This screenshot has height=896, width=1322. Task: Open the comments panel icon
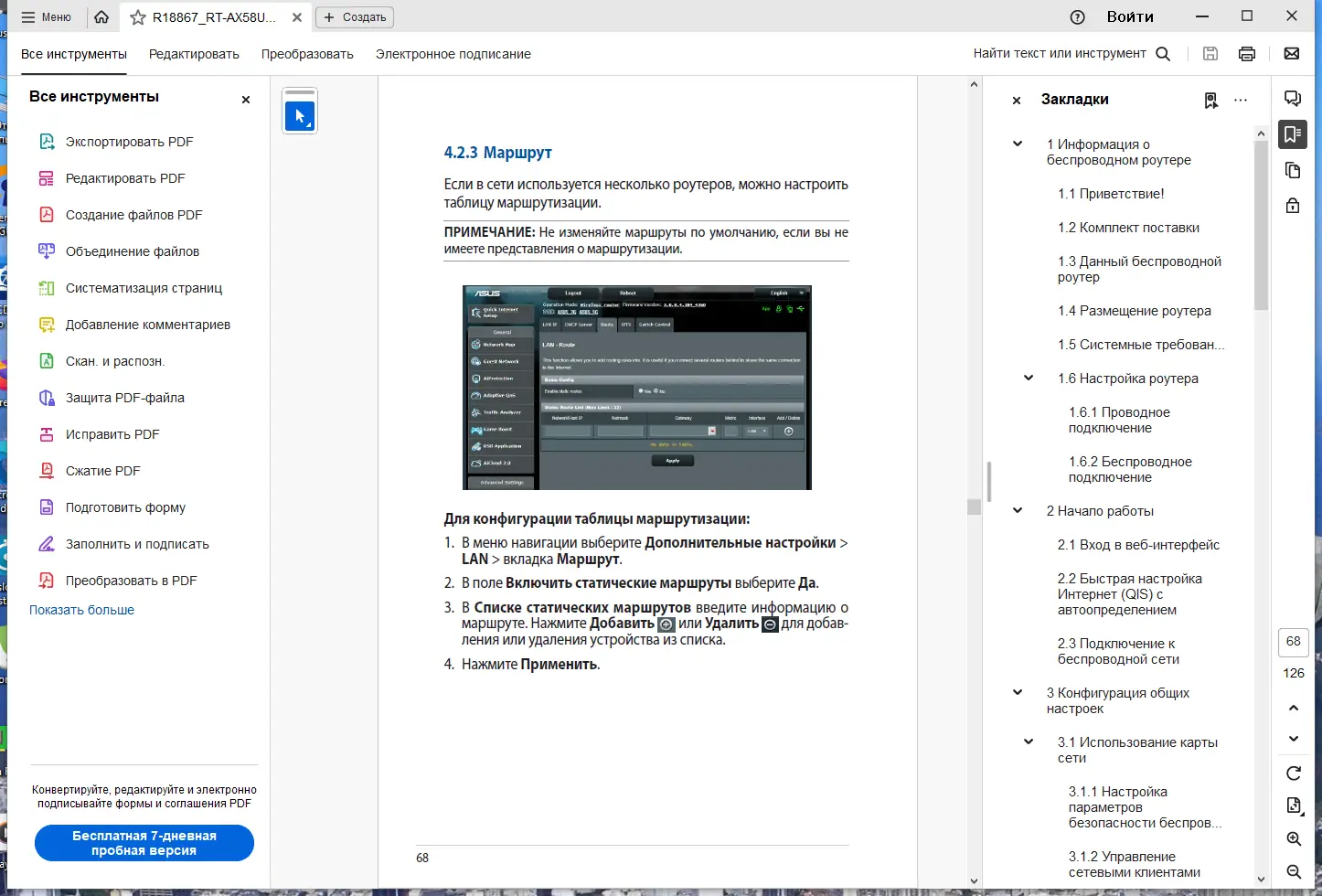pos(1293,99)
